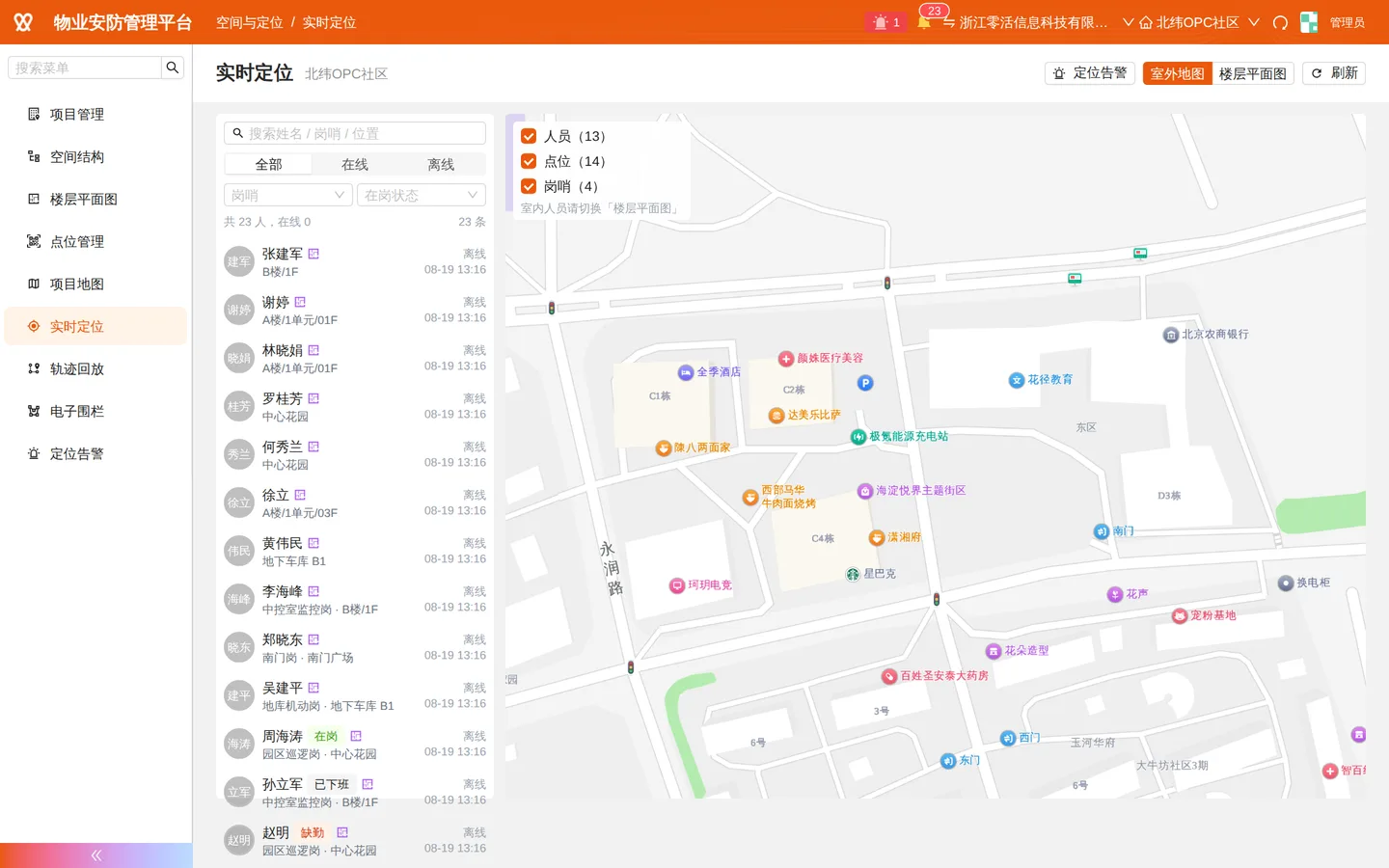Click the headset support icon
The width and height of the screenshot is (1389, 868).
point(1280,22)
